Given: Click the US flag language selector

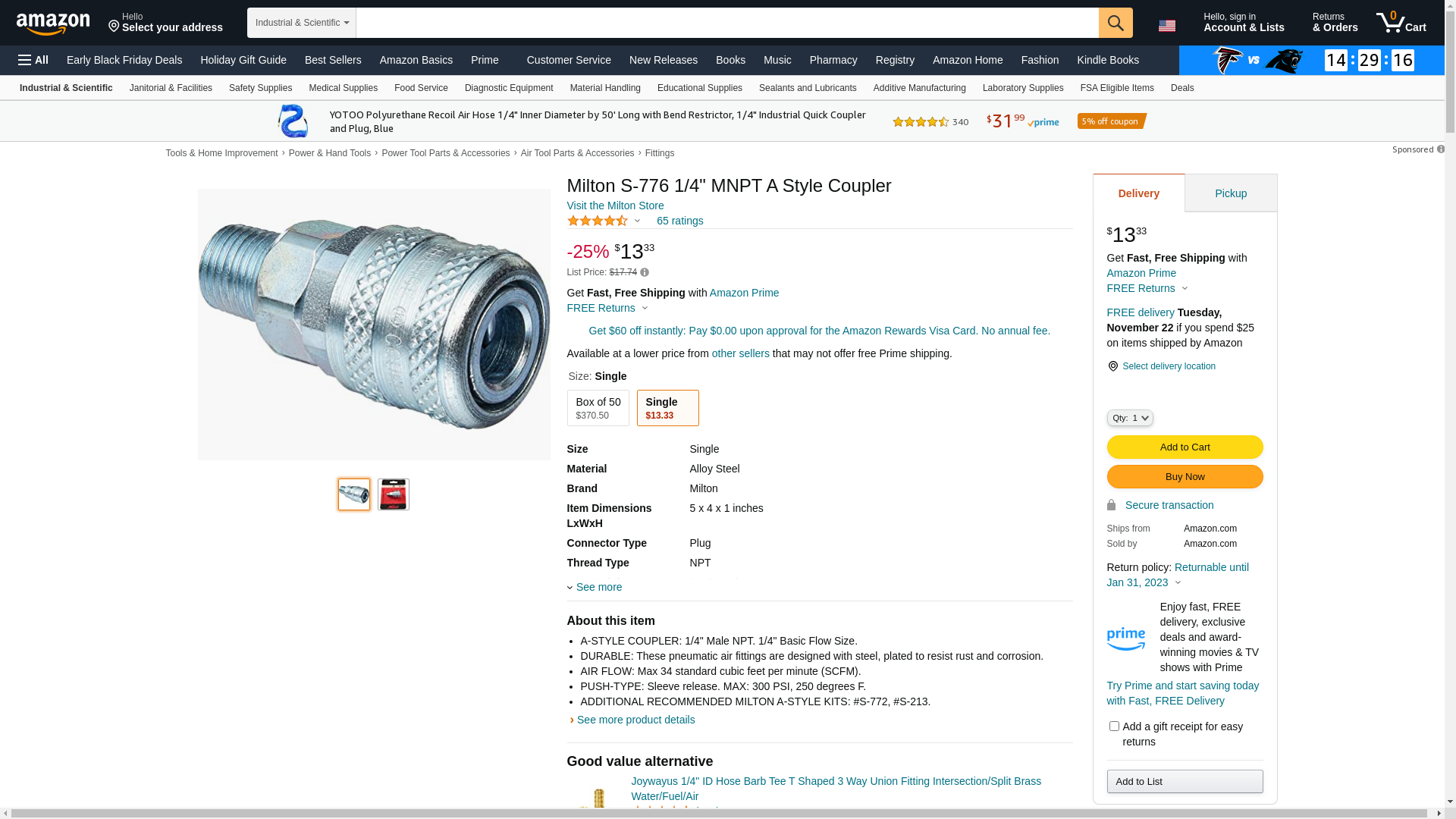Looking at the screenshot, I should click(1166, 26).
